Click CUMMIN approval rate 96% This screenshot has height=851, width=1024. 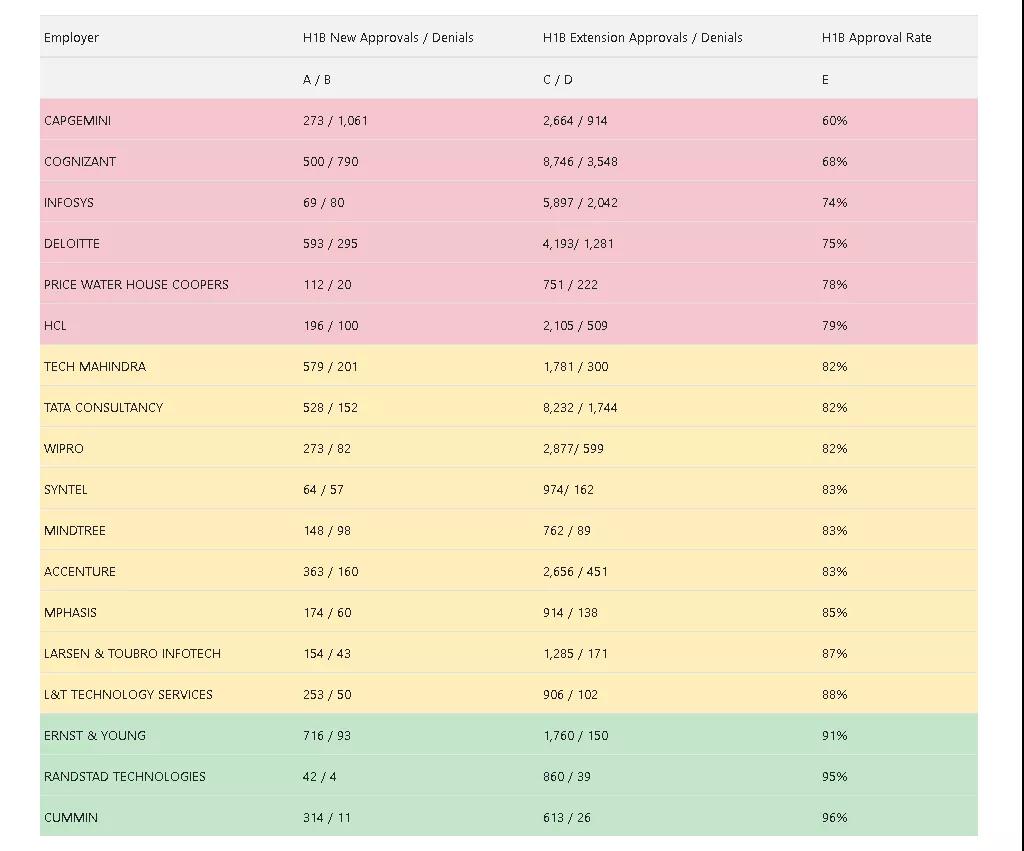(834, 818)
